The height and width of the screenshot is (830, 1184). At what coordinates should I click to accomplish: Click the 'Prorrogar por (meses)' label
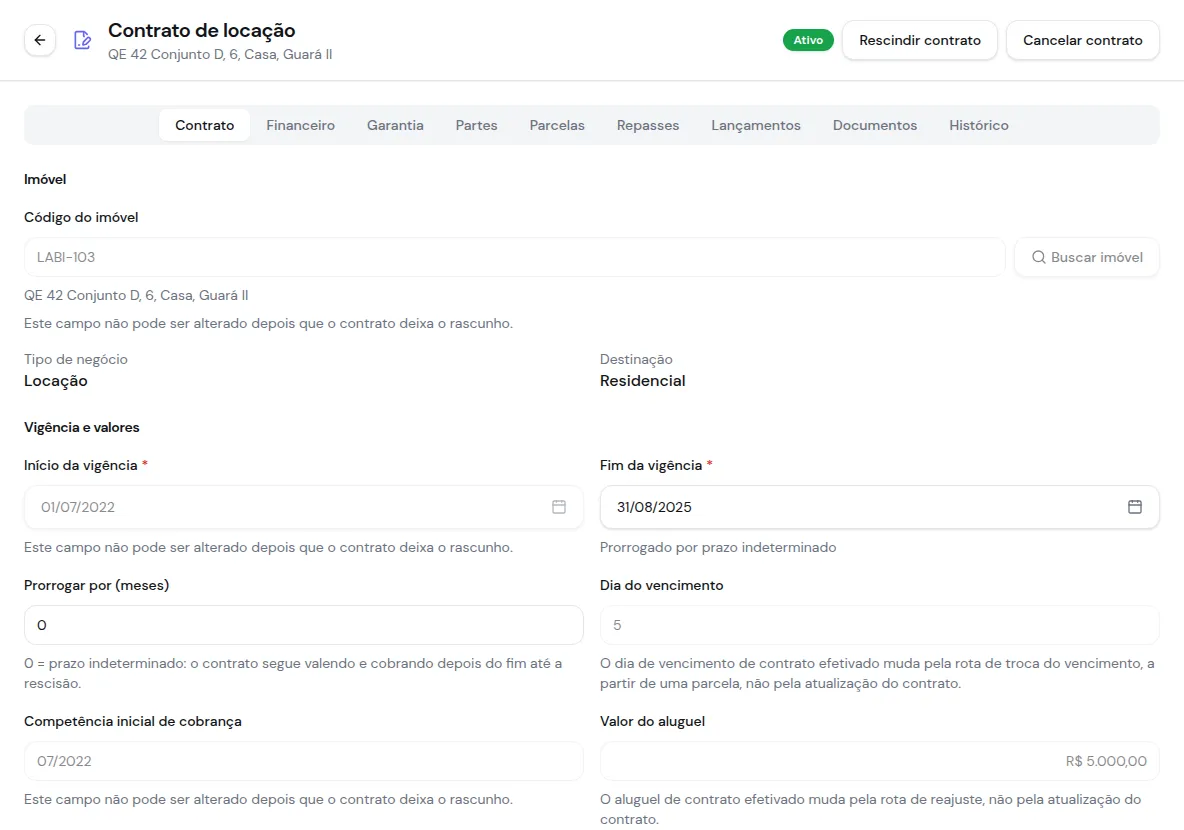coord(97,585)
